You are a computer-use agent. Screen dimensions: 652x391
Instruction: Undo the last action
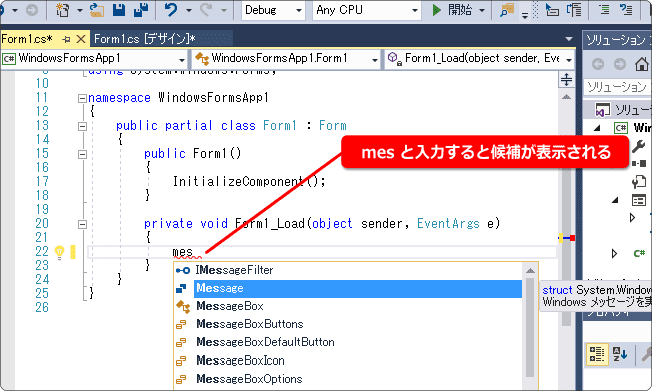pos(171,10)
